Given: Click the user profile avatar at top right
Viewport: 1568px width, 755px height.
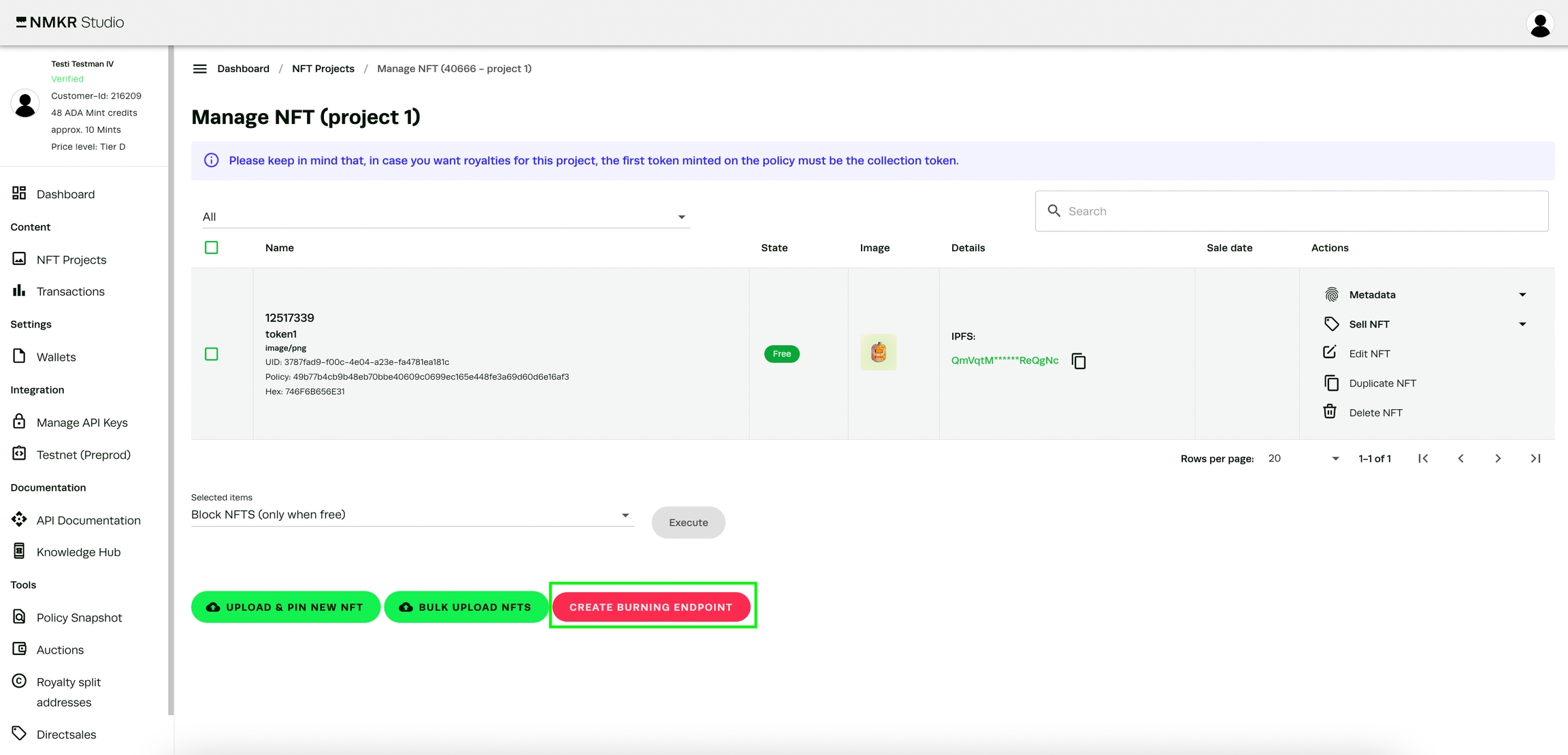Looking at the screenshot, I should pos(1539,24).
